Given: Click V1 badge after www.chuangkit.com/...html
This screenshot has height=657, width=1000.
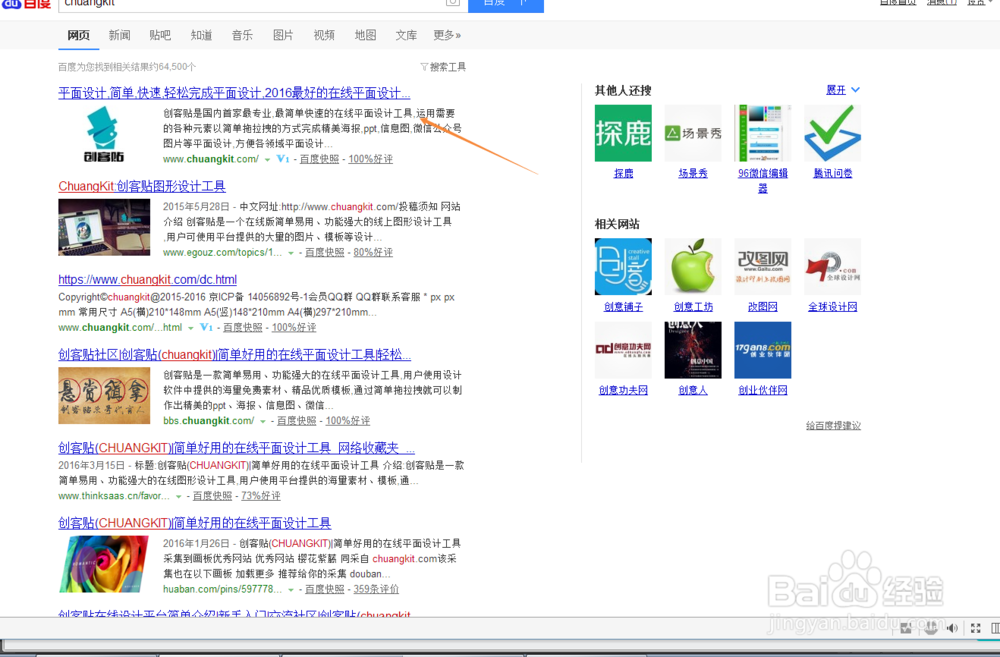Looking at the screenshot, I should [206, 327].
